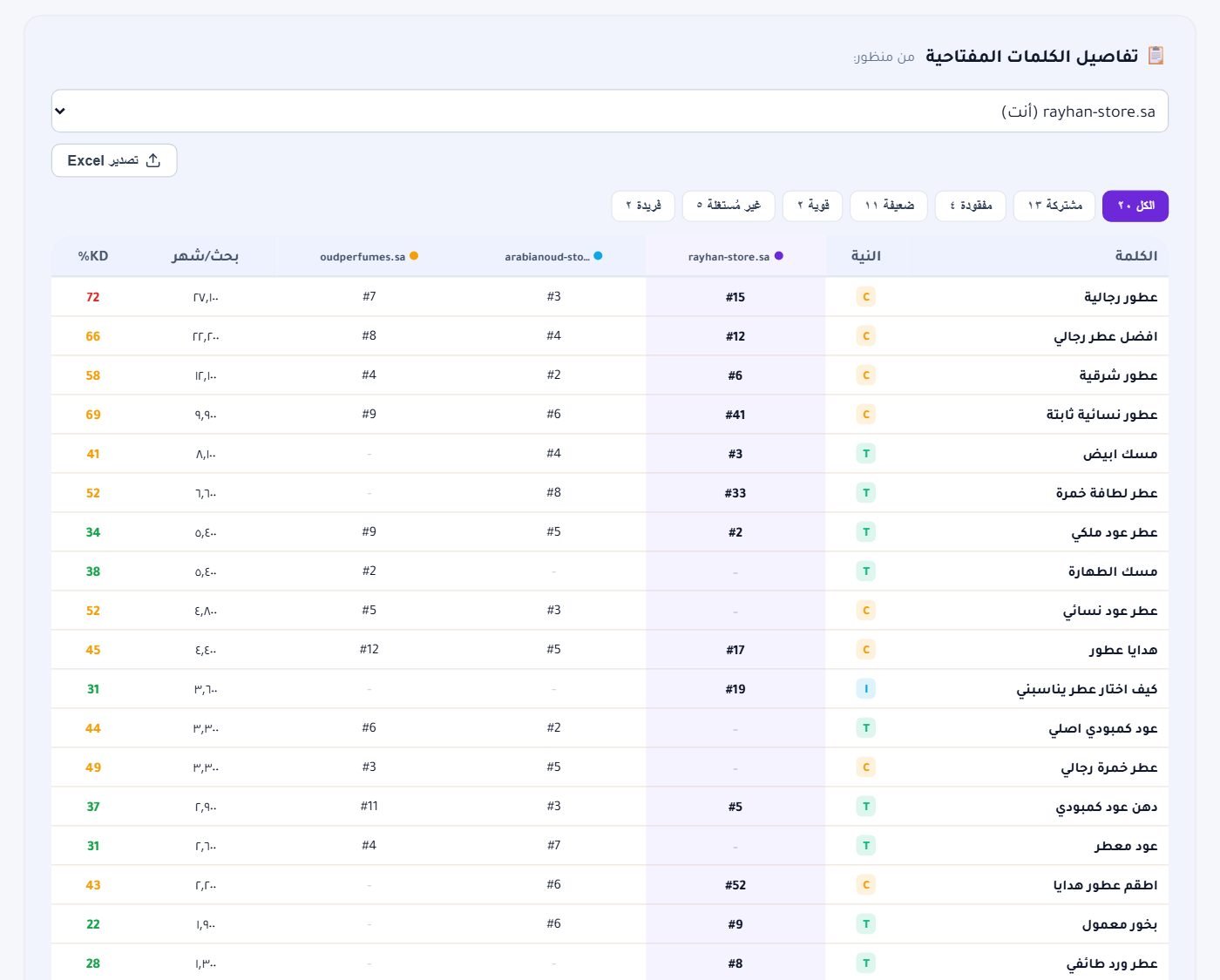Click the #52 rank cell

(x=735, y=885)
